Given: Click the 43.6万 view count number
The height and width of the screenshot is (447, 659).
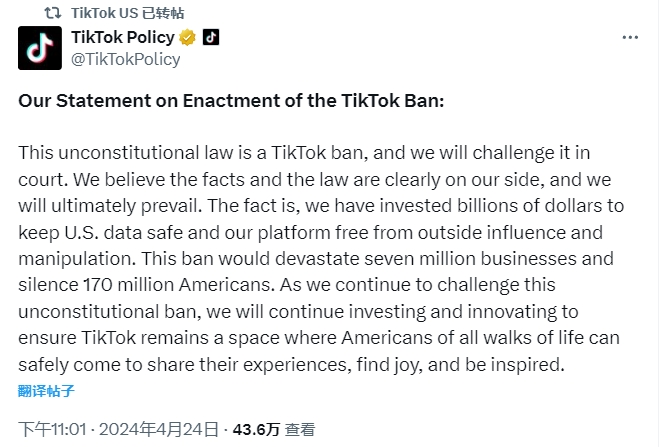Looking at the screenshot, I should point(255,430).
